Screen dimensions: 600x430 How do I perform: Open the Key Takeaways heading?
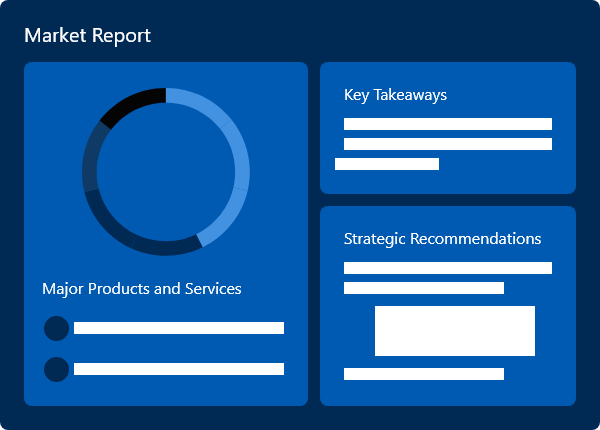[395, 95]
